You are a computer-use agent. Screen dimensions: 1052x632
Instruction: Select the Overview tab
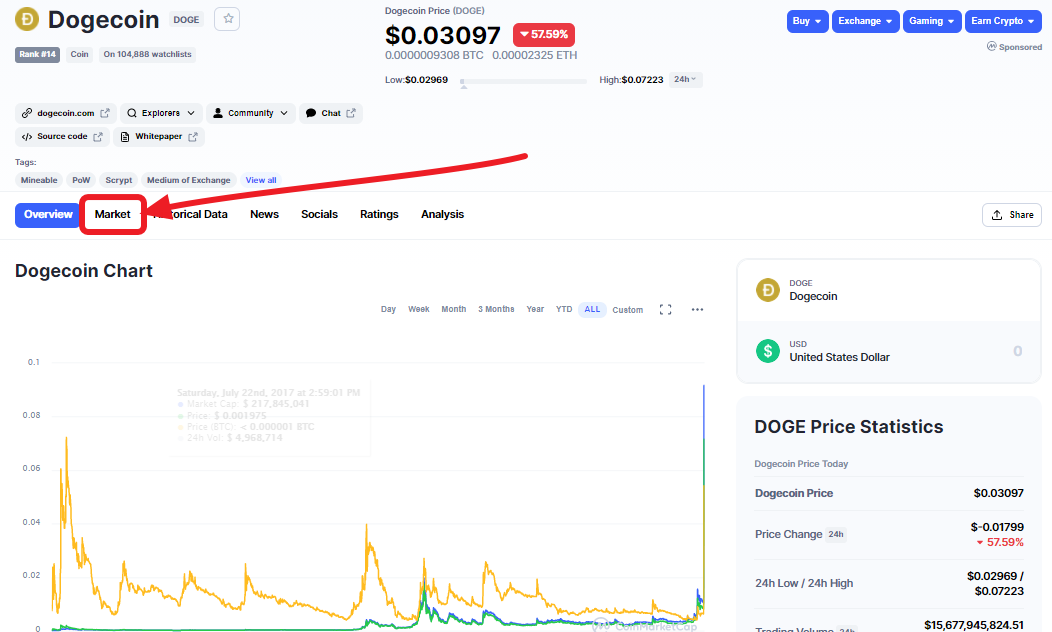pyautogui.click(x=48, y=215)
